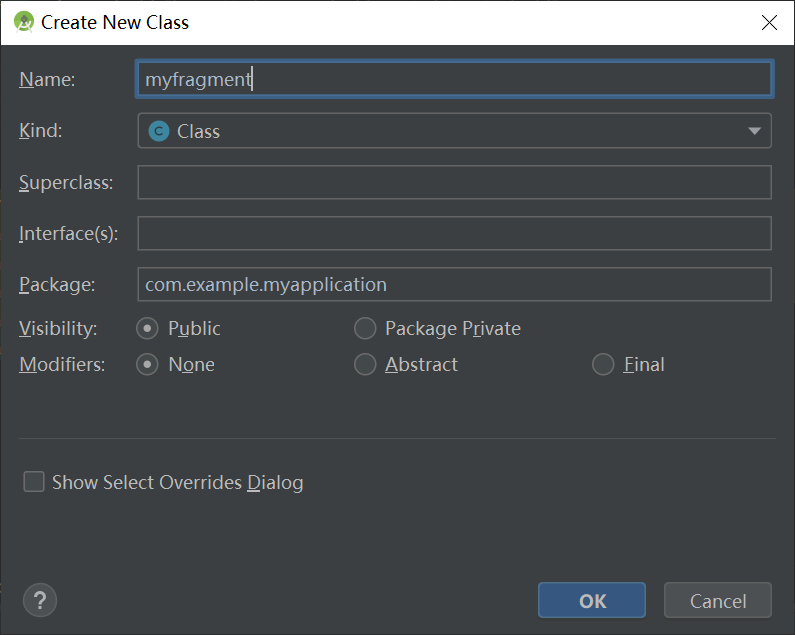Click the Package field with com.example.myapplication
Image resolution: width=795 pixels, height=635 pixels.
454,285
